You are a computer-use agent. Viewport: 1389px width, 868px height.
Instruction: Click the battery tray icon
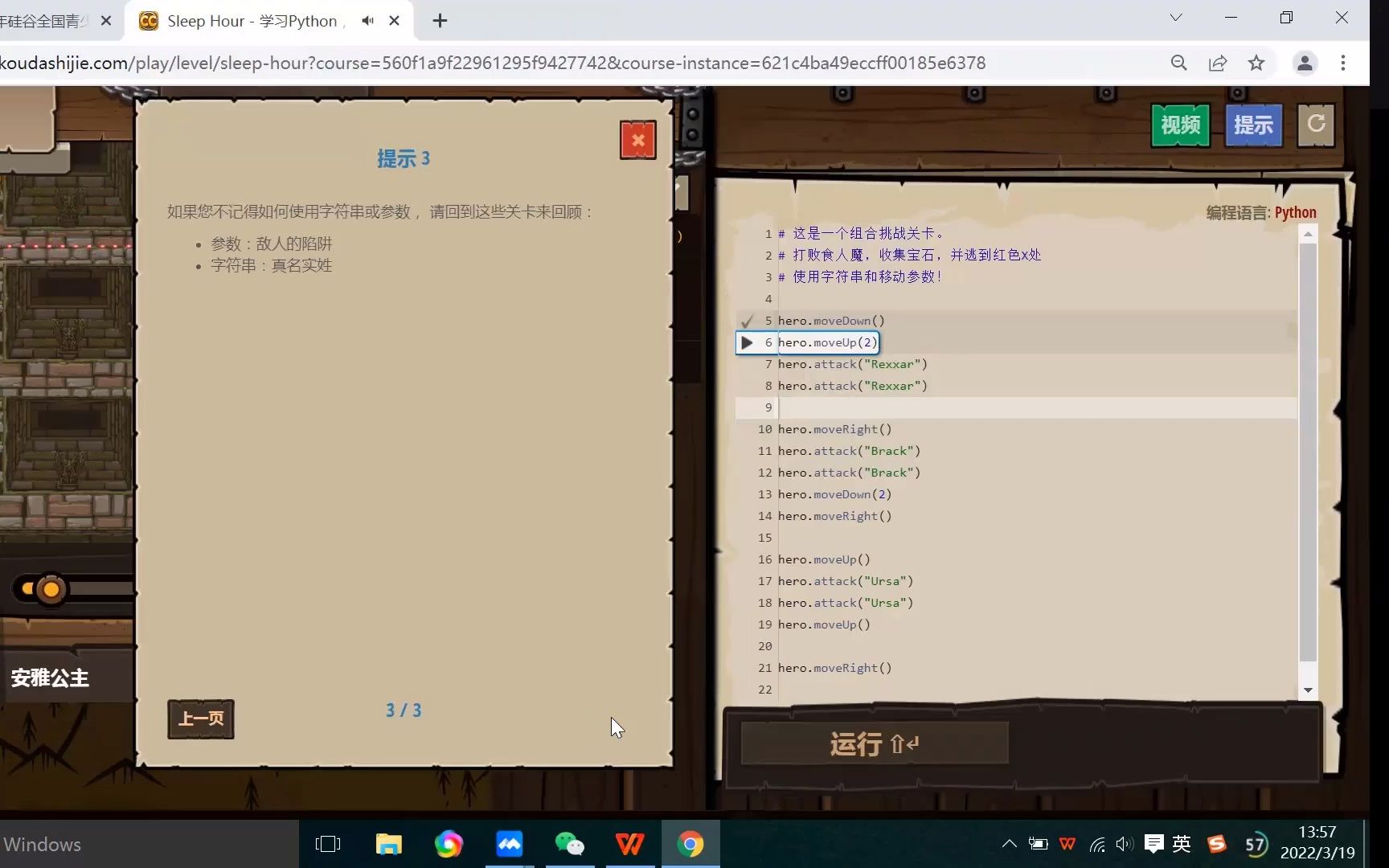click(x=1038, y=844)
